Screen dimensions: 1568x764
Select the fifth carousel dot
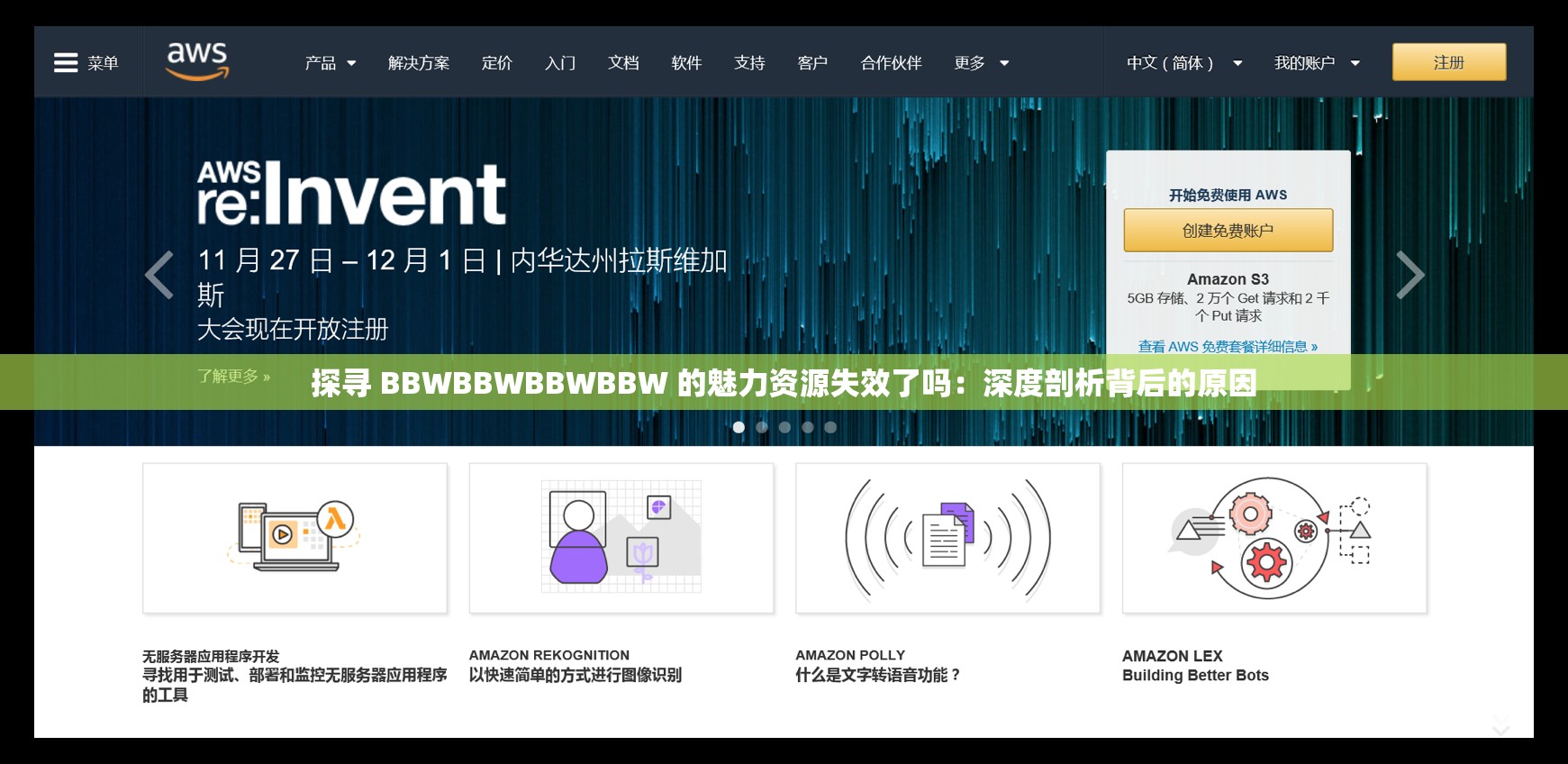pyautogui.click(x=830, y=427)
